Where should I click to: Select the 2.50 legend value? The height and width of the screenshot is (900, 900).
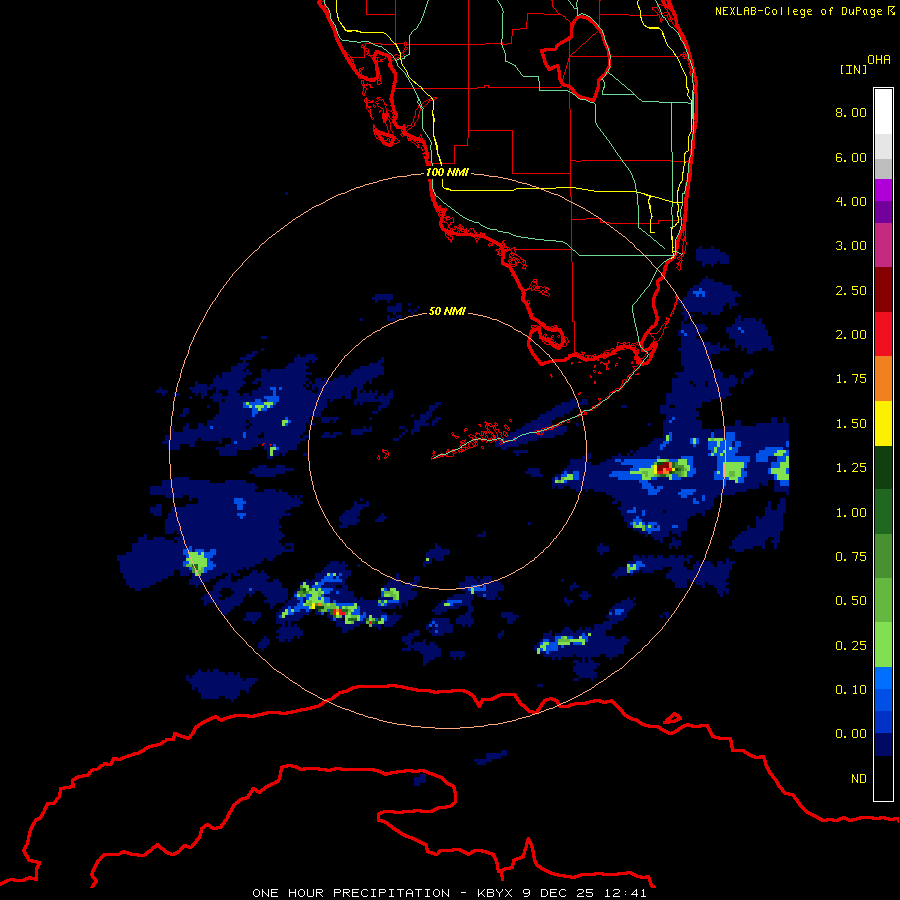pyautogui.click(x=851, y=290)
